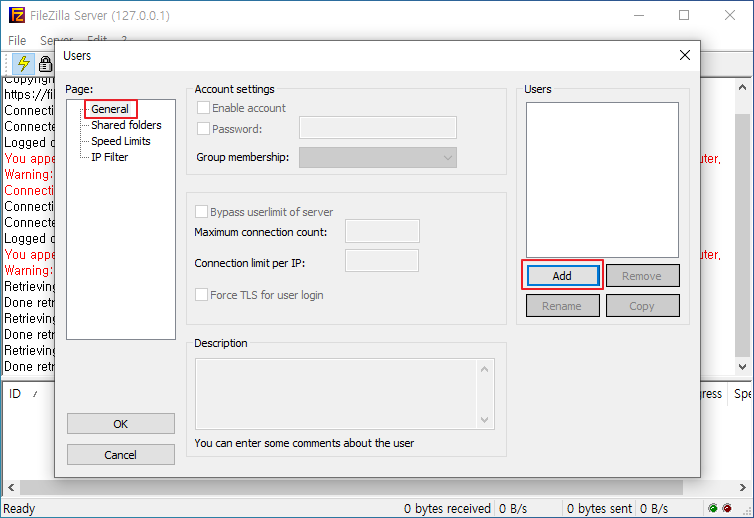Maximize the FileZilla Server window
Image resolution: width=754 pixels, height=518 pixels.
click(x=684, y=15)
